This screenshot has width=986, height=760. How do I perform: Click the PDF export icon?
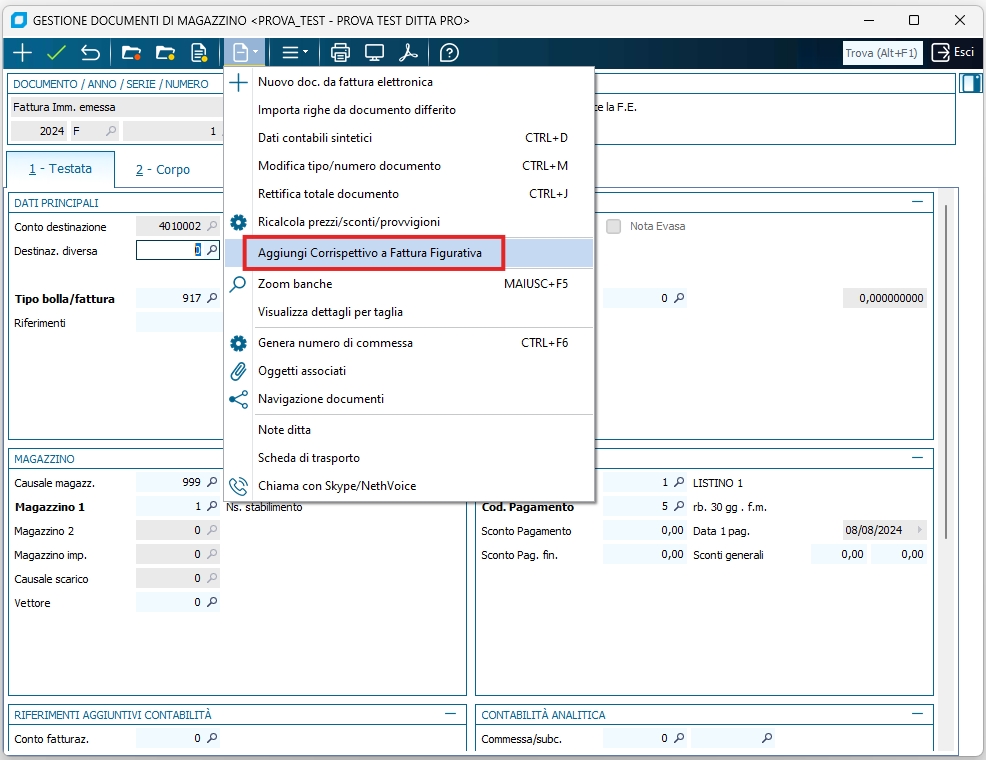[x=408, y=53]
